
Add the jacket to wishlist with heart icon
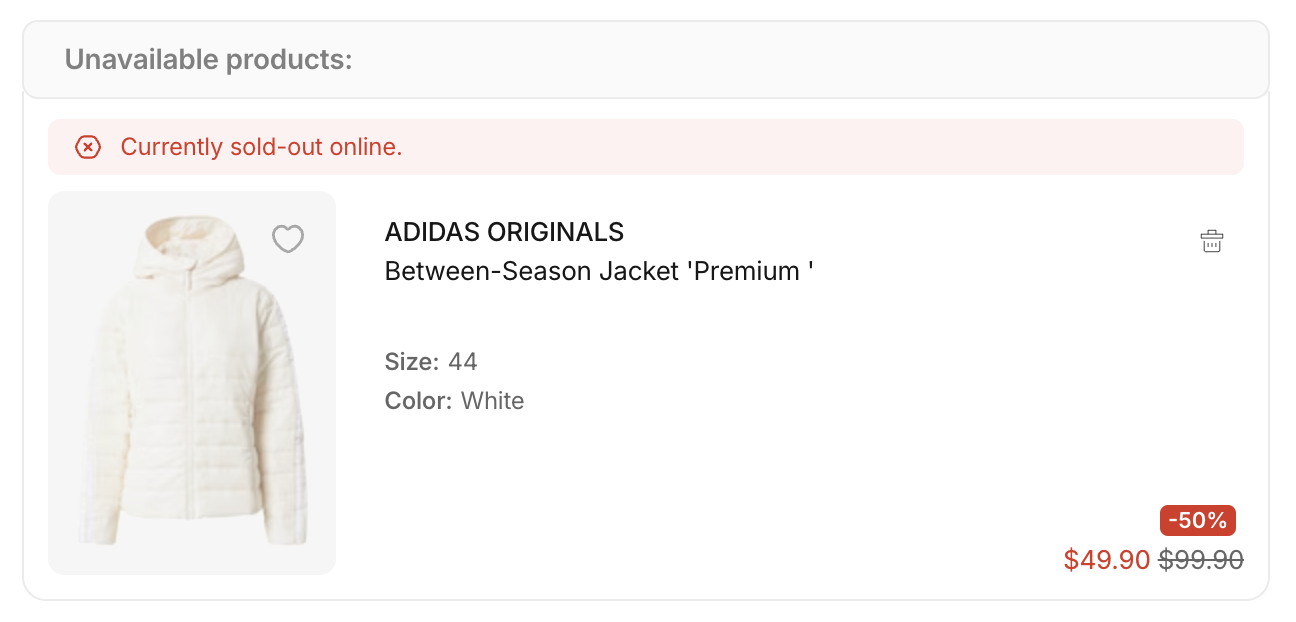point(288,239)
